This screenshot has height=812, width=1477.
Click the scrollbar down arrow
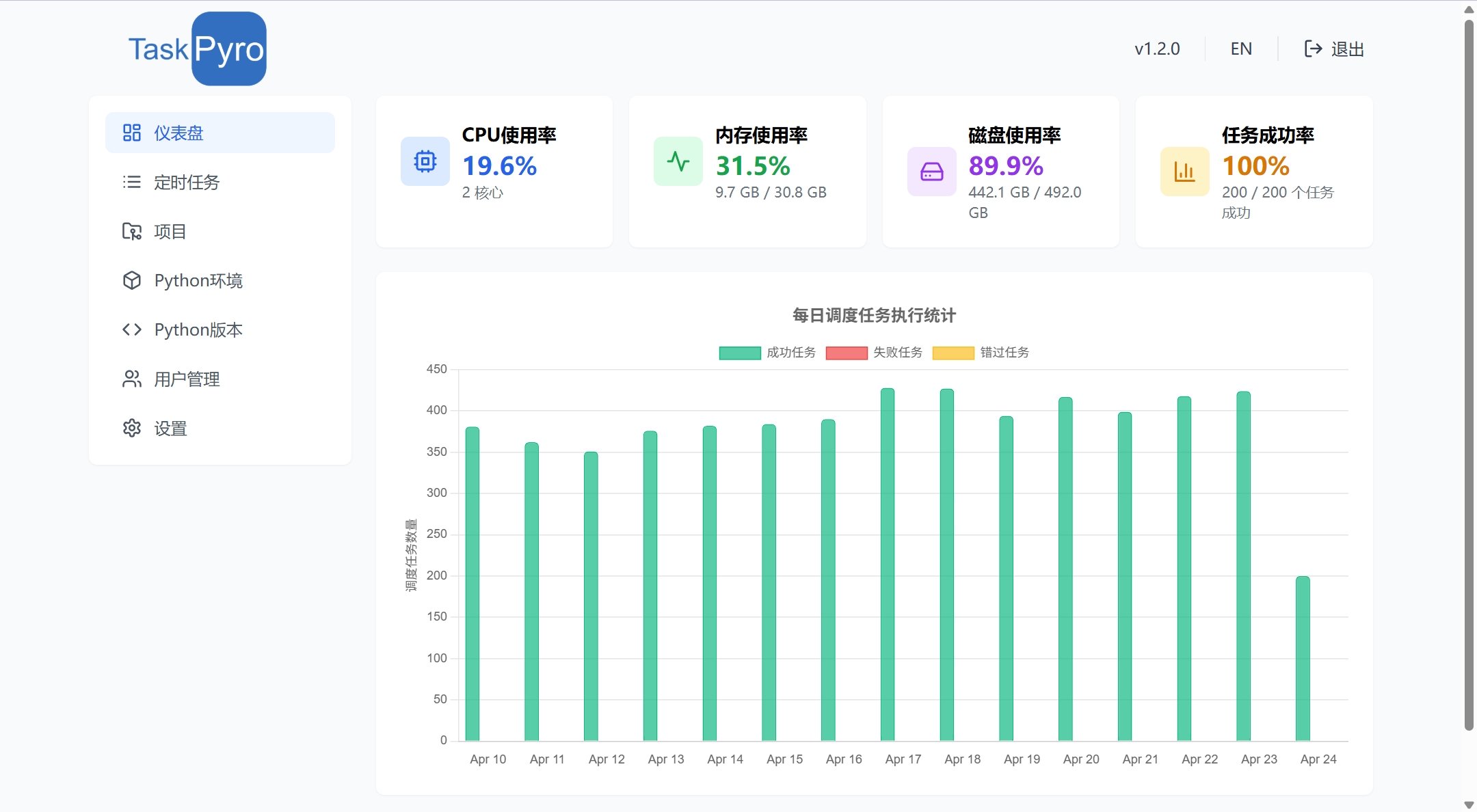[1468, 804]
